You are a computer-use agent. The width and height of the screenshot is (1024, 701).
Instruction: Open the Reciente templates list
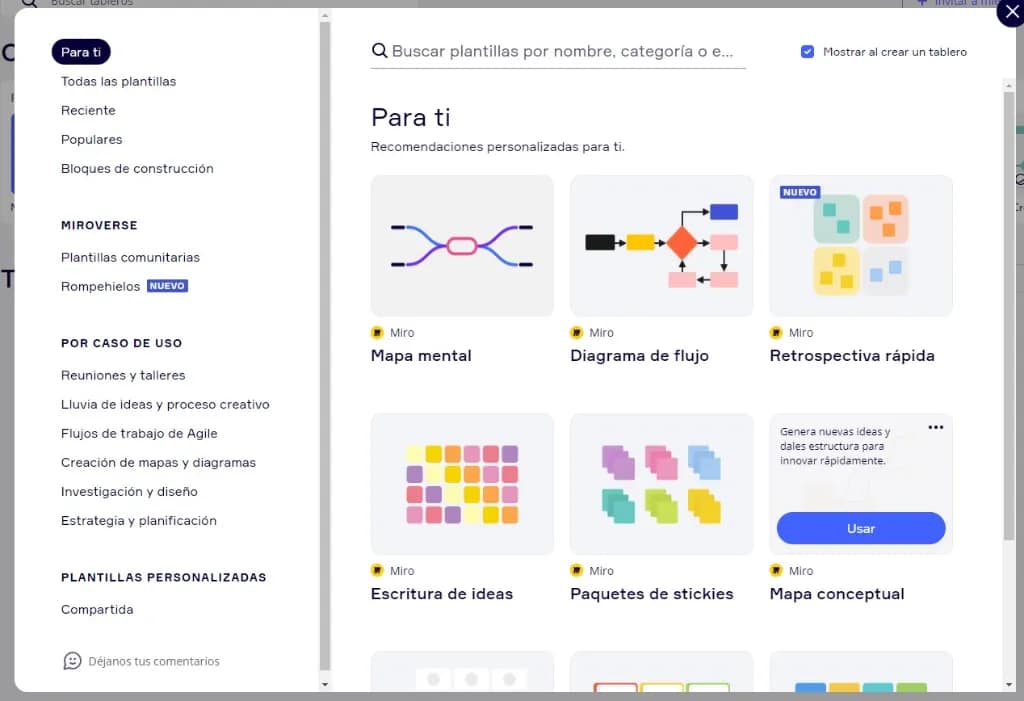pos(88,110)
